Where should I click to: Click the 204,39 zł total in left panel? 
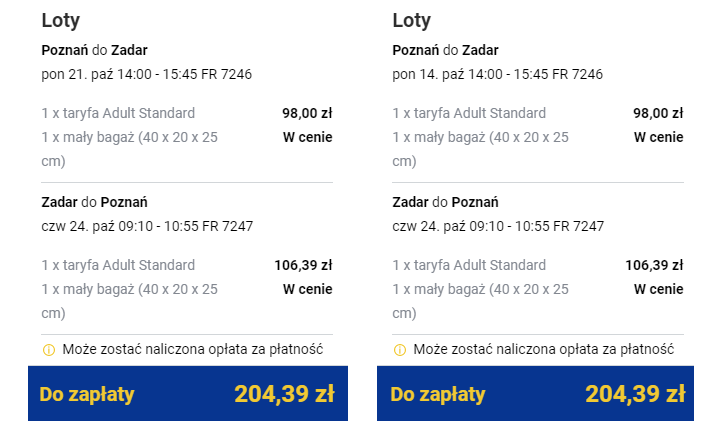(284, 394)
